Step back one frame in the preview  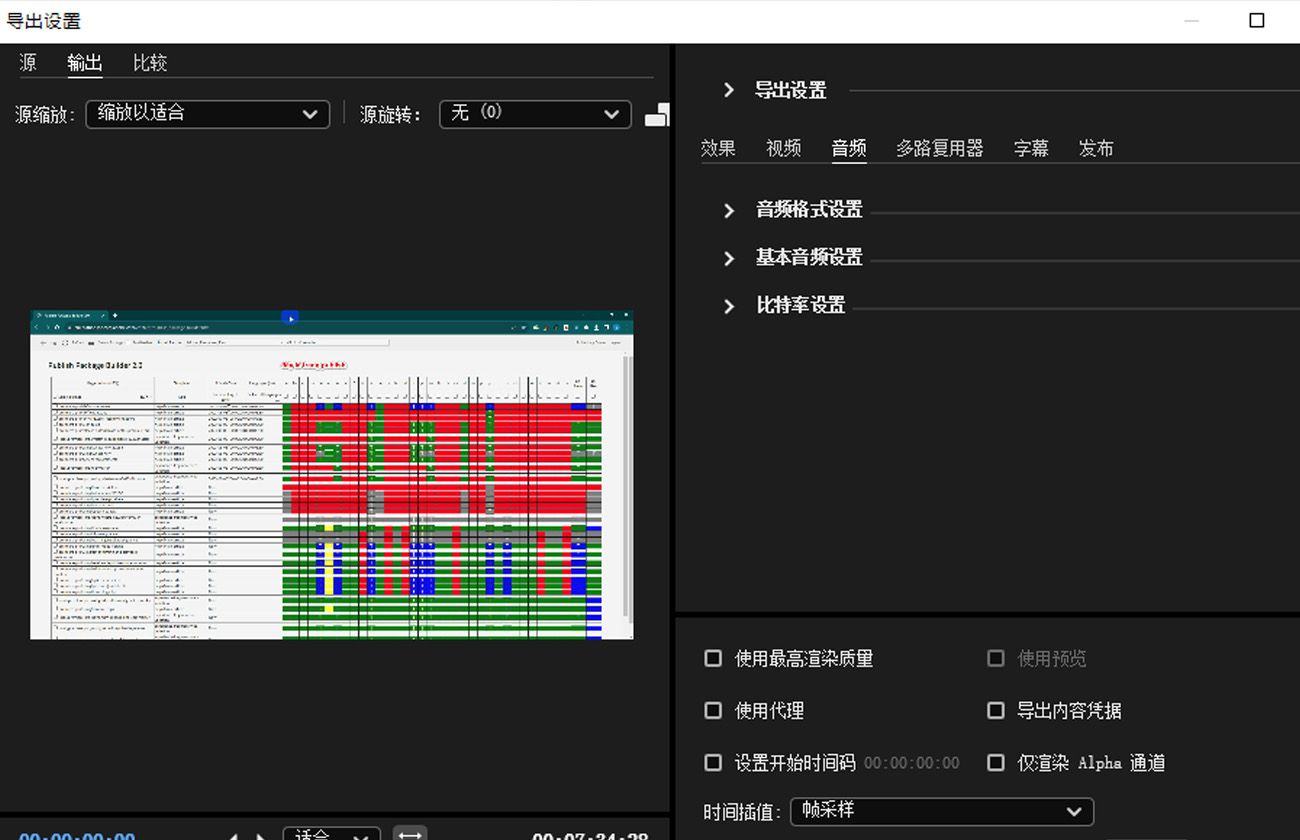point(234,834)
